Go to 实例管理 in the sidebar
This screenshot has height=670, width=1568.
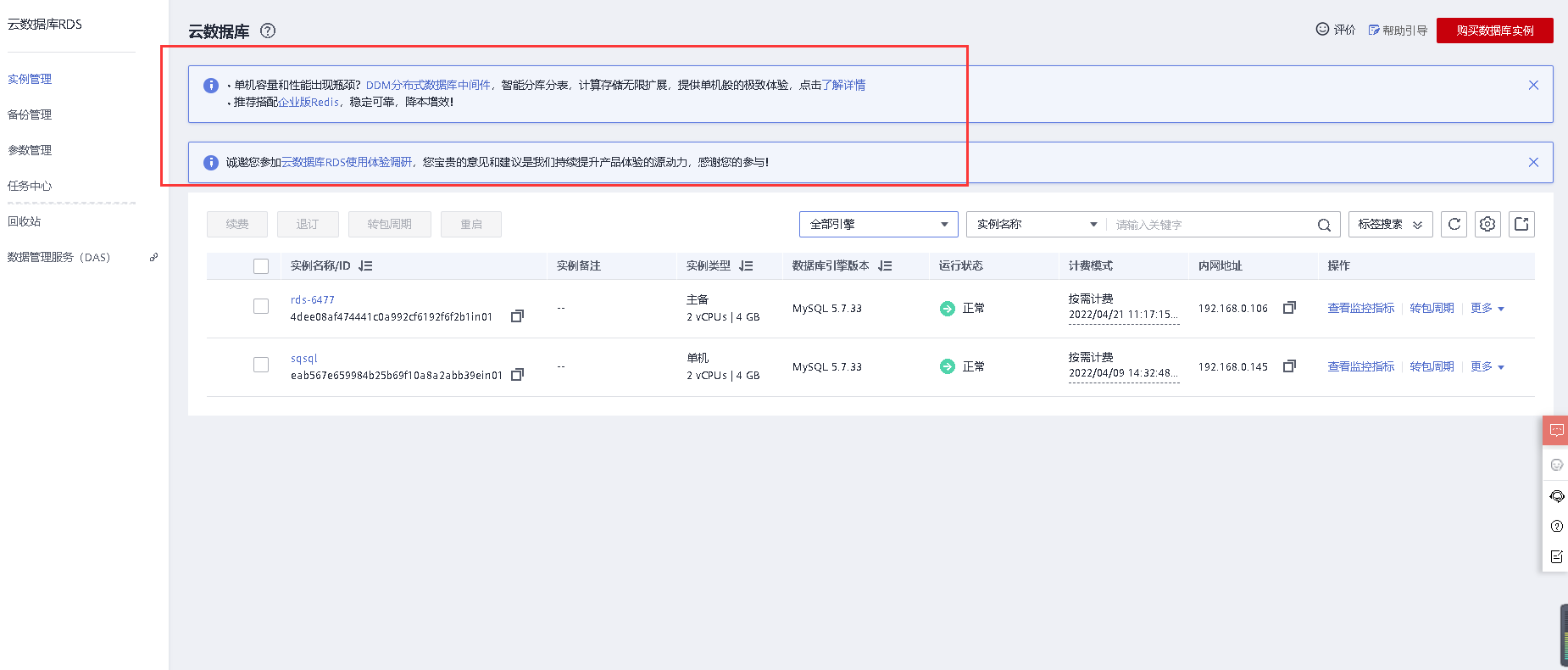click(x=30, y=79)
